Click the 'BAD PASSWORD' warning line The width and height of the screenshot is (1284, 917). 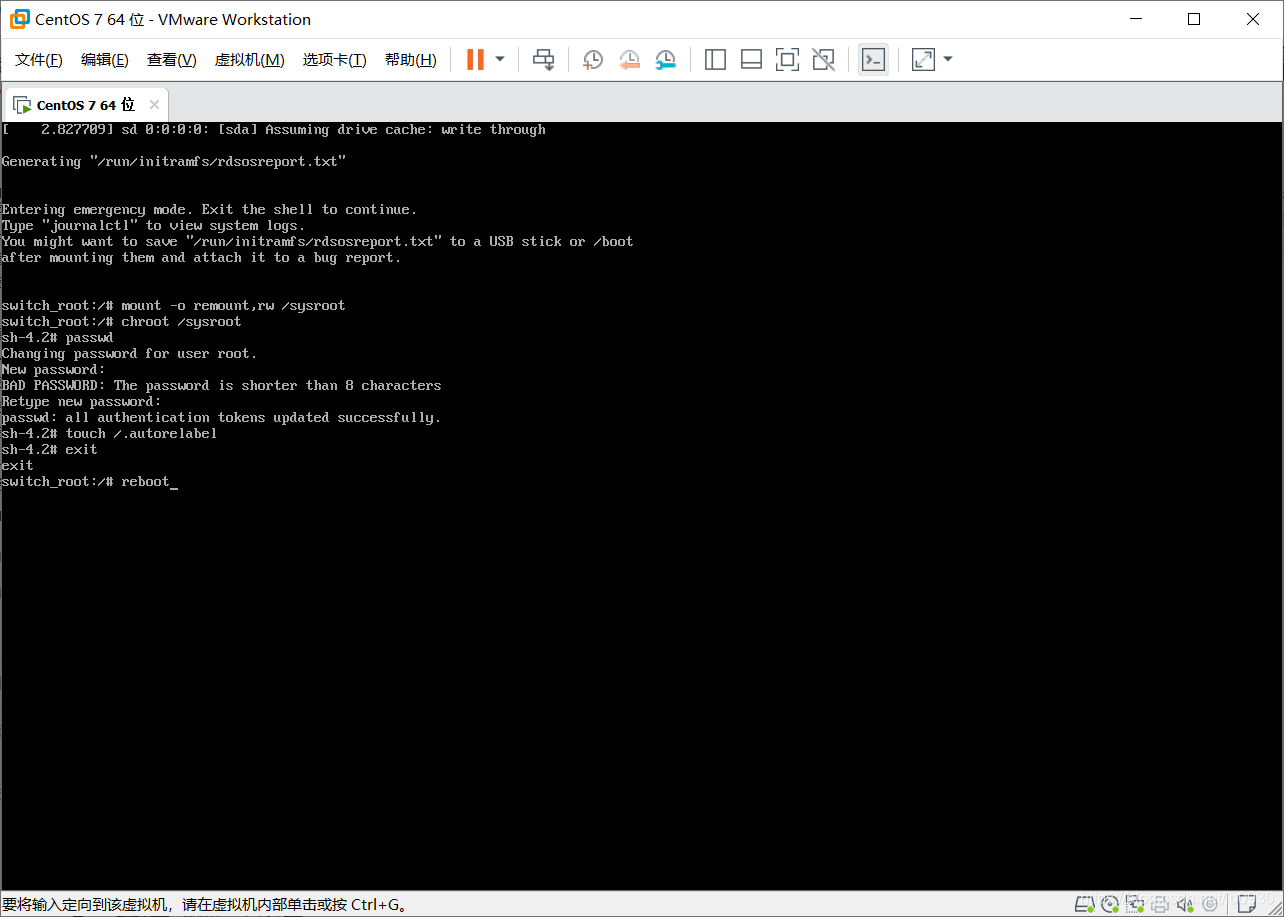point(222,386)
